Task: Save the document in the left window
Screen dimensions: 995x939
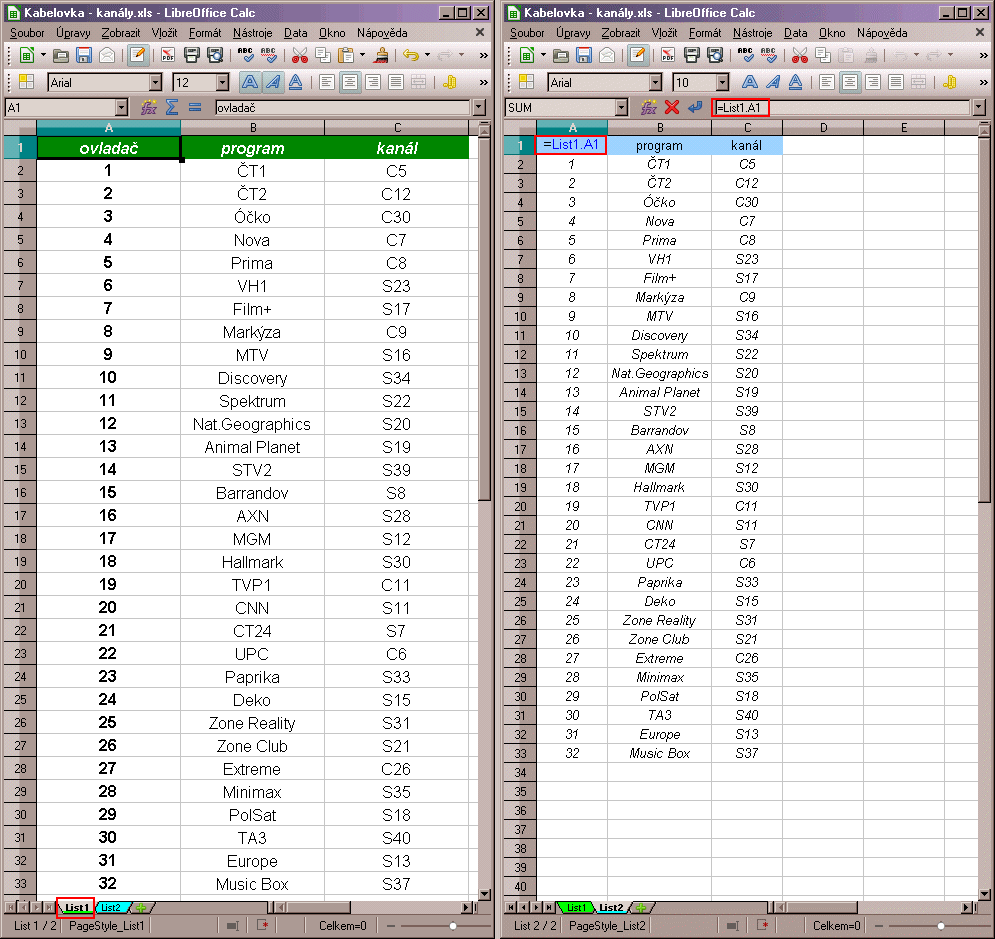Action: tap(84, 56)
